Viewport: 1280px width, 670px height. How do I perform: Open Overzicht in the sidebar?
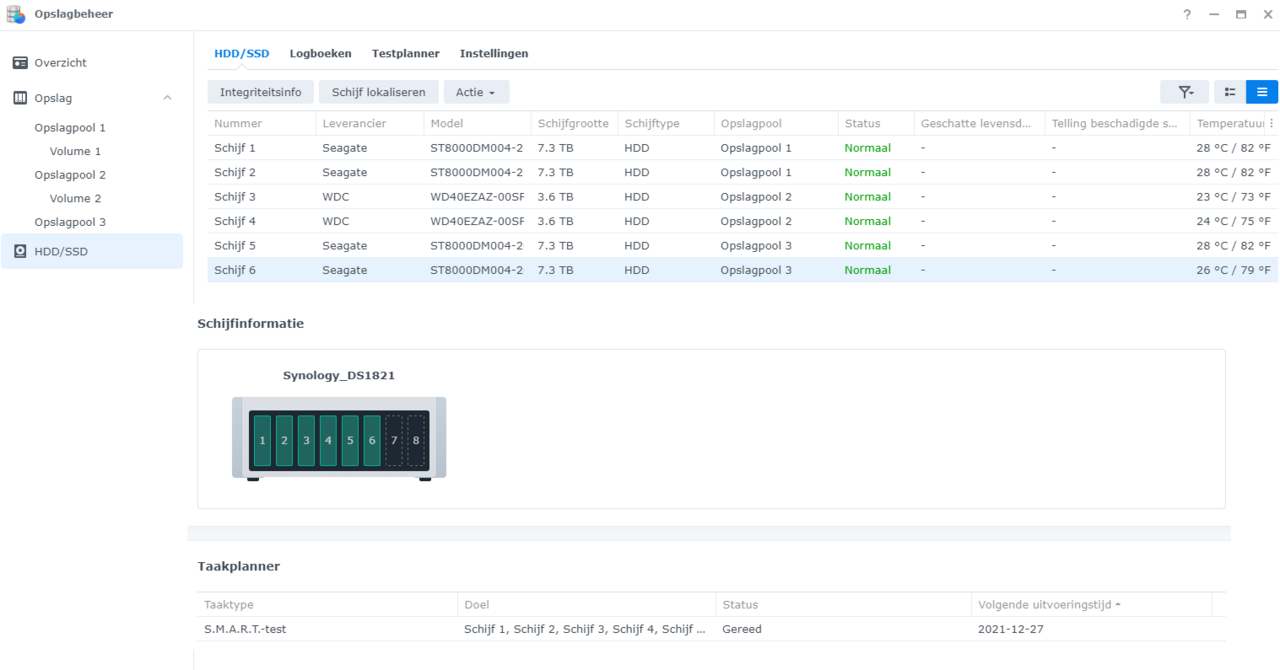click(x=60, y=63)
